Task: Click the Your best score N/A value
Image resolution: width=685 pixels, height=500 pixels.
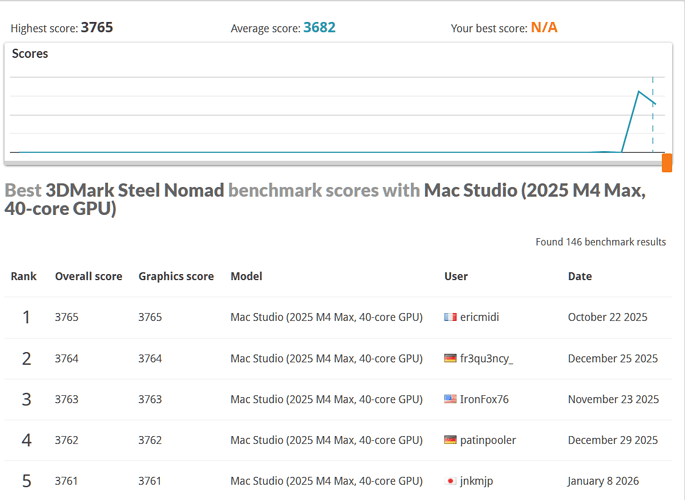Action: coord(544,28)
